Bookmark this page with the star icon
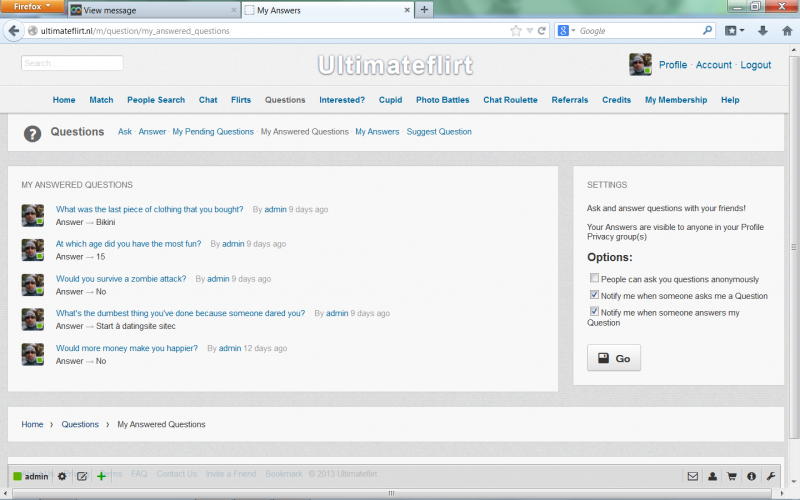 point(516,31)
